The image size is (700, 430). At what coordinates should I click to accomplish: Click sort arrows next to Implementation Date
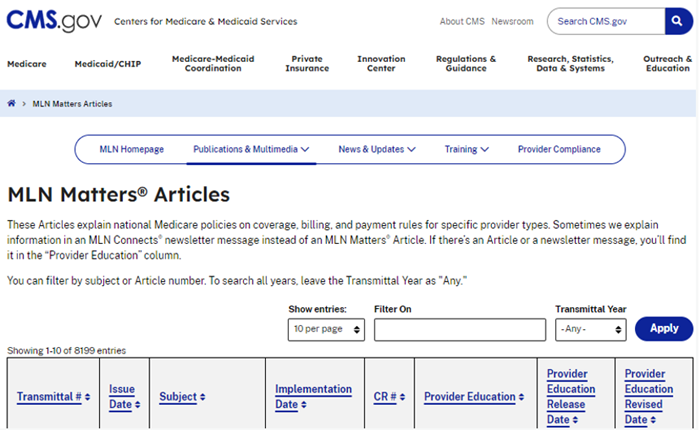click(x=304, y=405)
